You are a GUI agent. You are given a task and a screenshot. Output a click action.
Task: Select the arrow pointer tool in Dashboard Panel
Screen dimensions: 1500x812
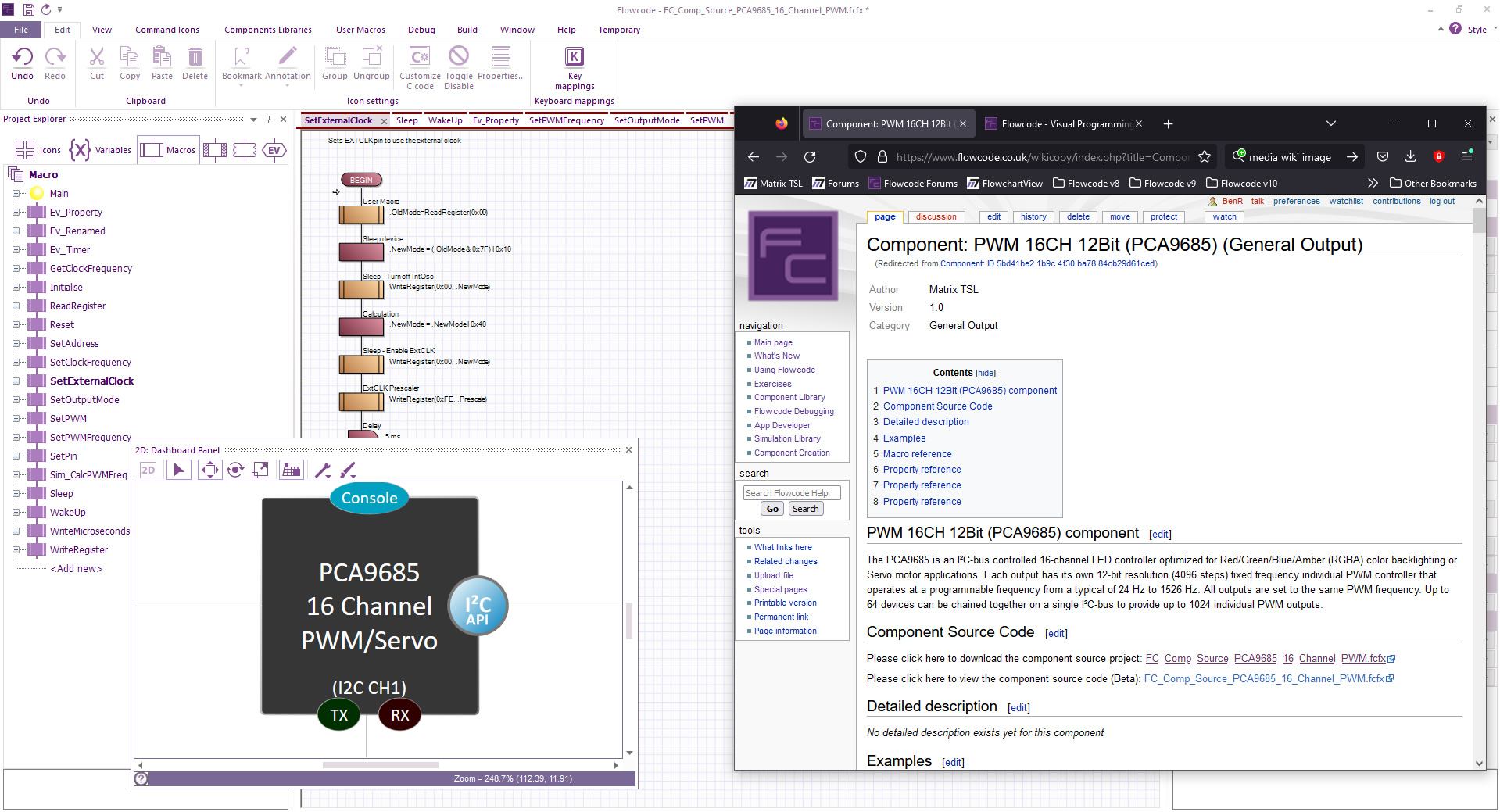[179, 470]
